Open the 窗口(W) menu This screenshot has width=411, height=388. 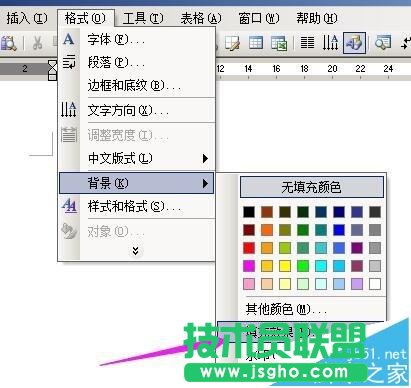pos(259,18)
